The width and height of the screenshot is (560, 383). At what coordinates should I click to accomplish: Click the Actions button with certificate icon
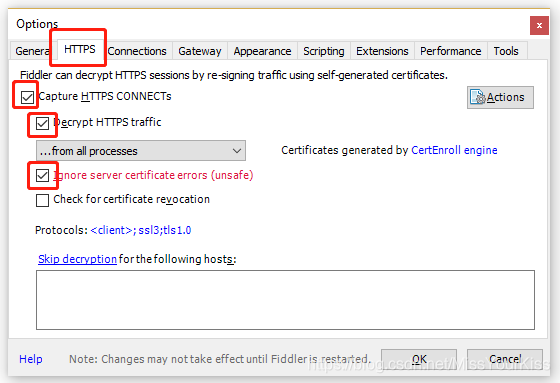click(x=500, y=97)
